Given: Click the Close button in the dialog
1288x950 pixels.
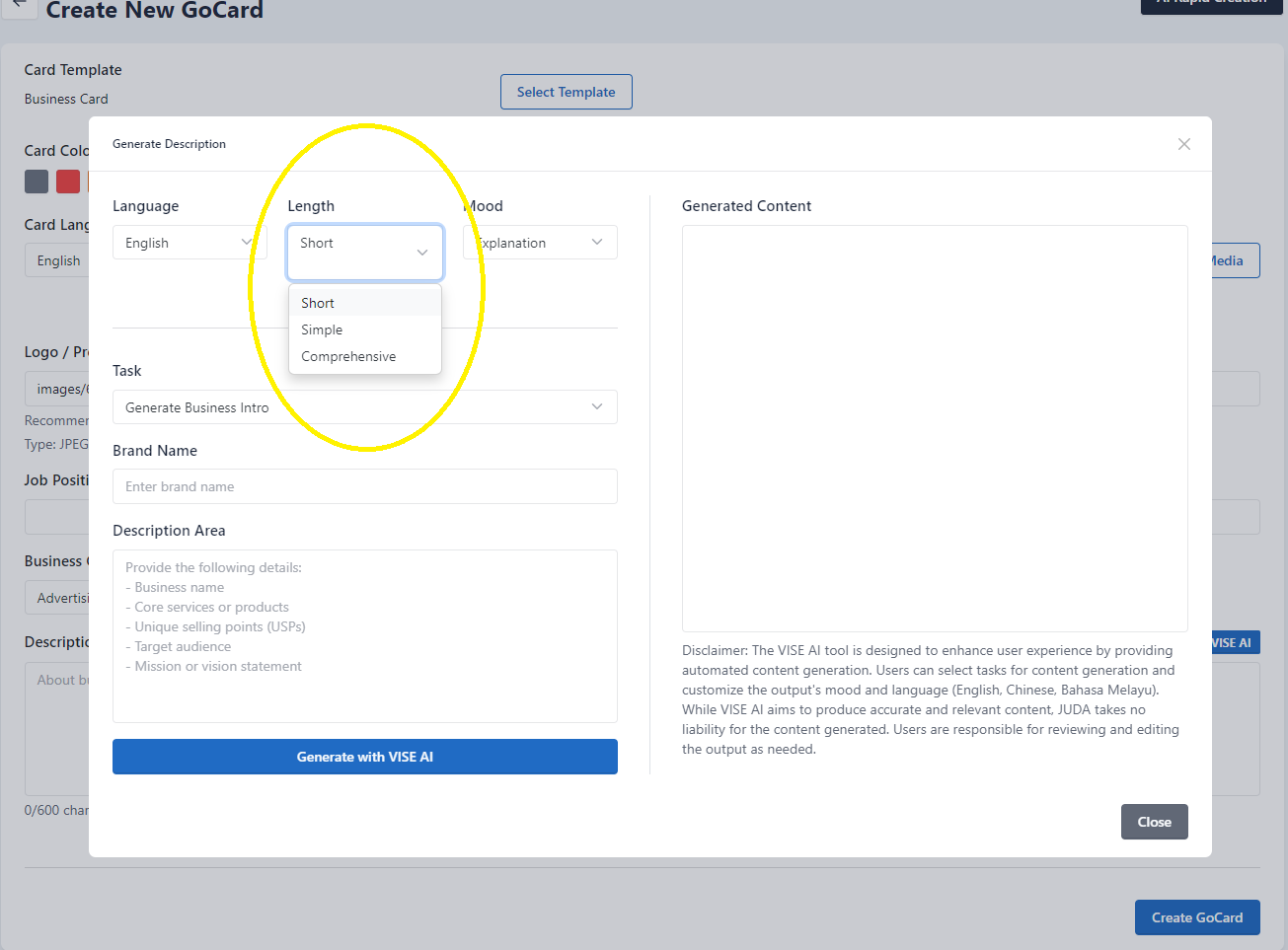Looking at the screenshot, I should coord(1154,822).
